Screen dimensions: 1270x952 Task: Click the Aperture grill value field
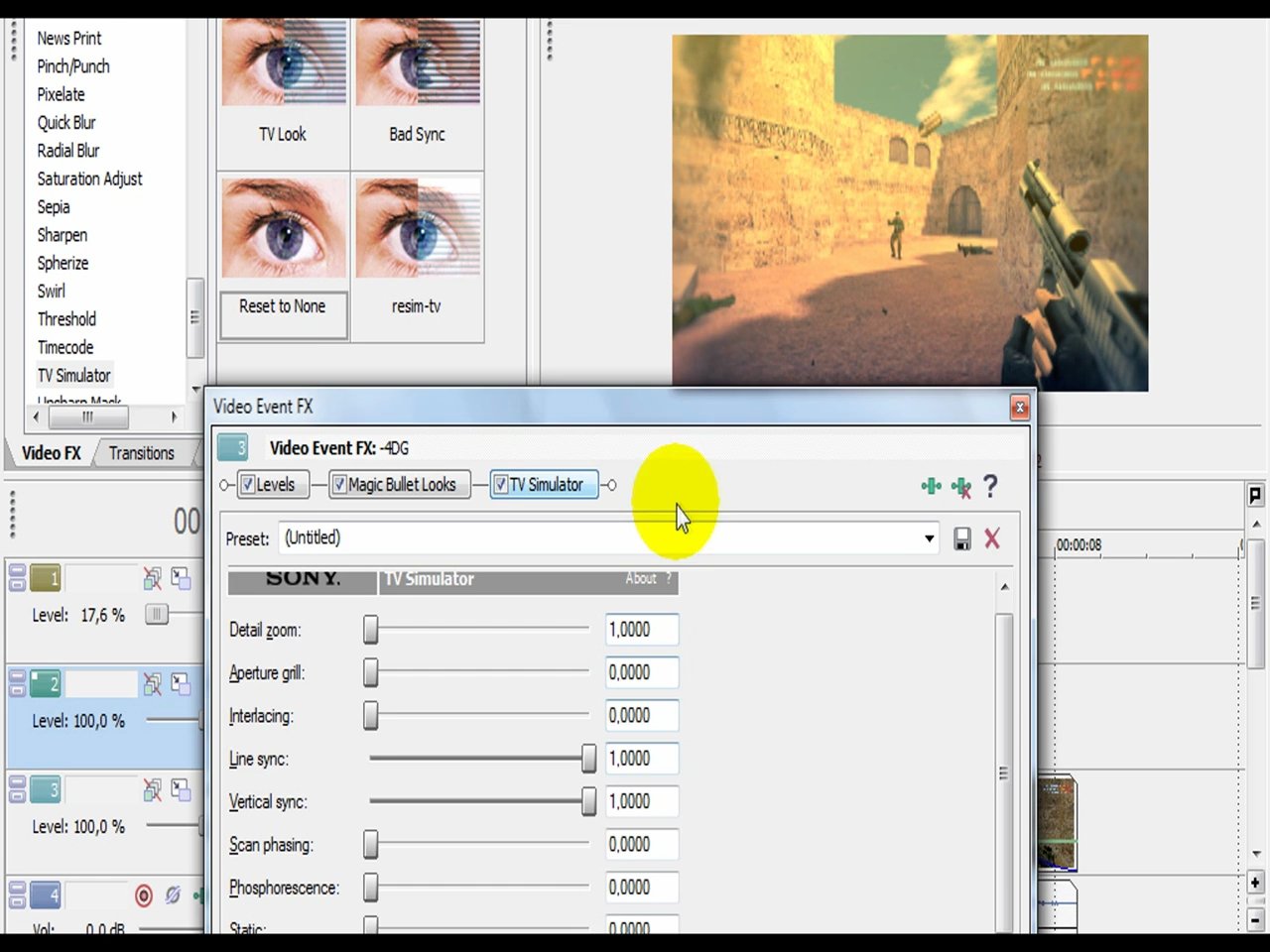click(x=642, y=672)
